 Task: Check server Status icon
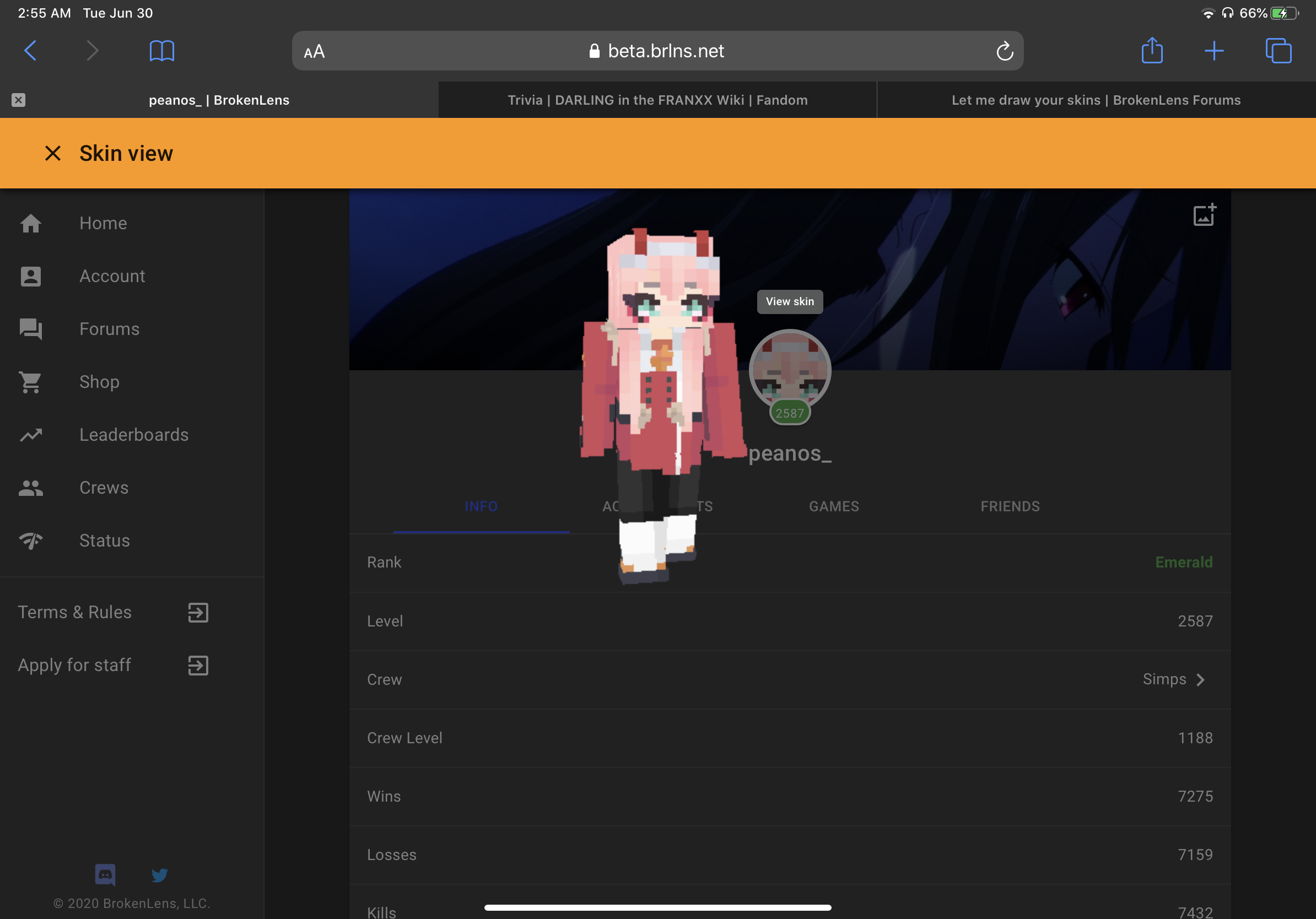(x=31, y=541)
